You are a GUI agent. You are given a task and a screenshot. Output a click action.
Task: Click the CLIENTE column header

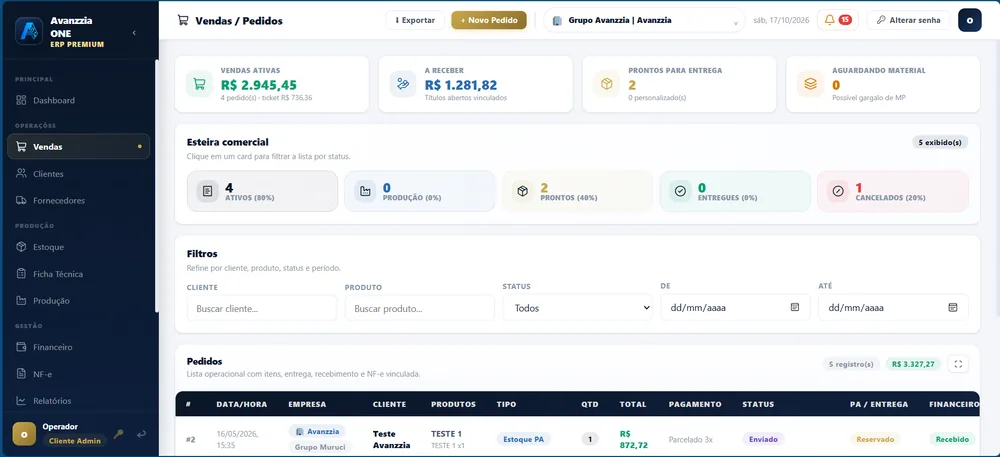pos(389,404)
